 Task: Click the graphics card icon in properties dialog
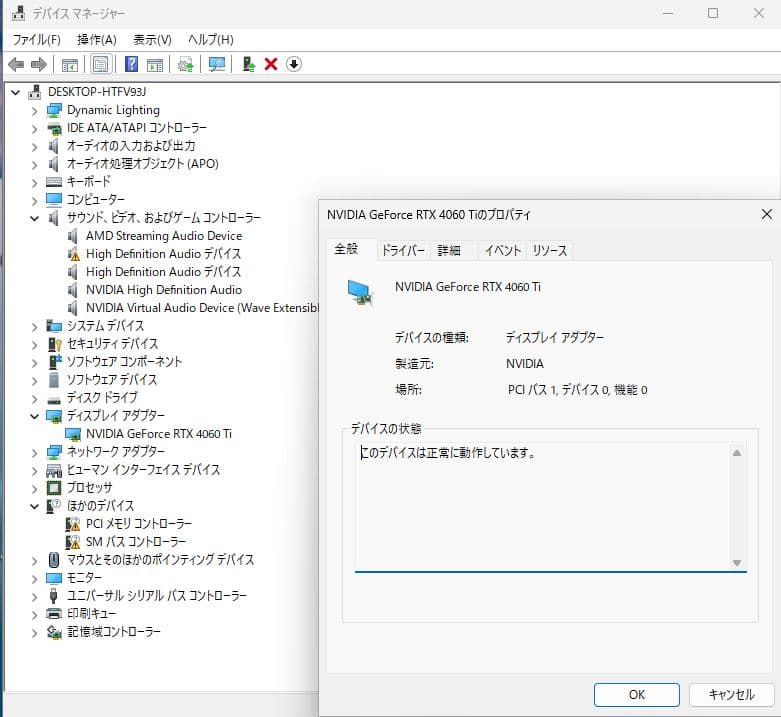click(360, 292)
